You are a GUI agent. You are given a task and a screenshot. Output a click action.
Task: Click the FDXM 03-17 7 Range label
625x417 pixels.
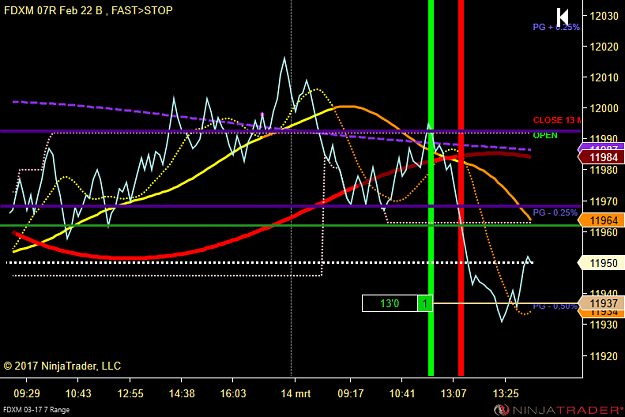point(36,409)
